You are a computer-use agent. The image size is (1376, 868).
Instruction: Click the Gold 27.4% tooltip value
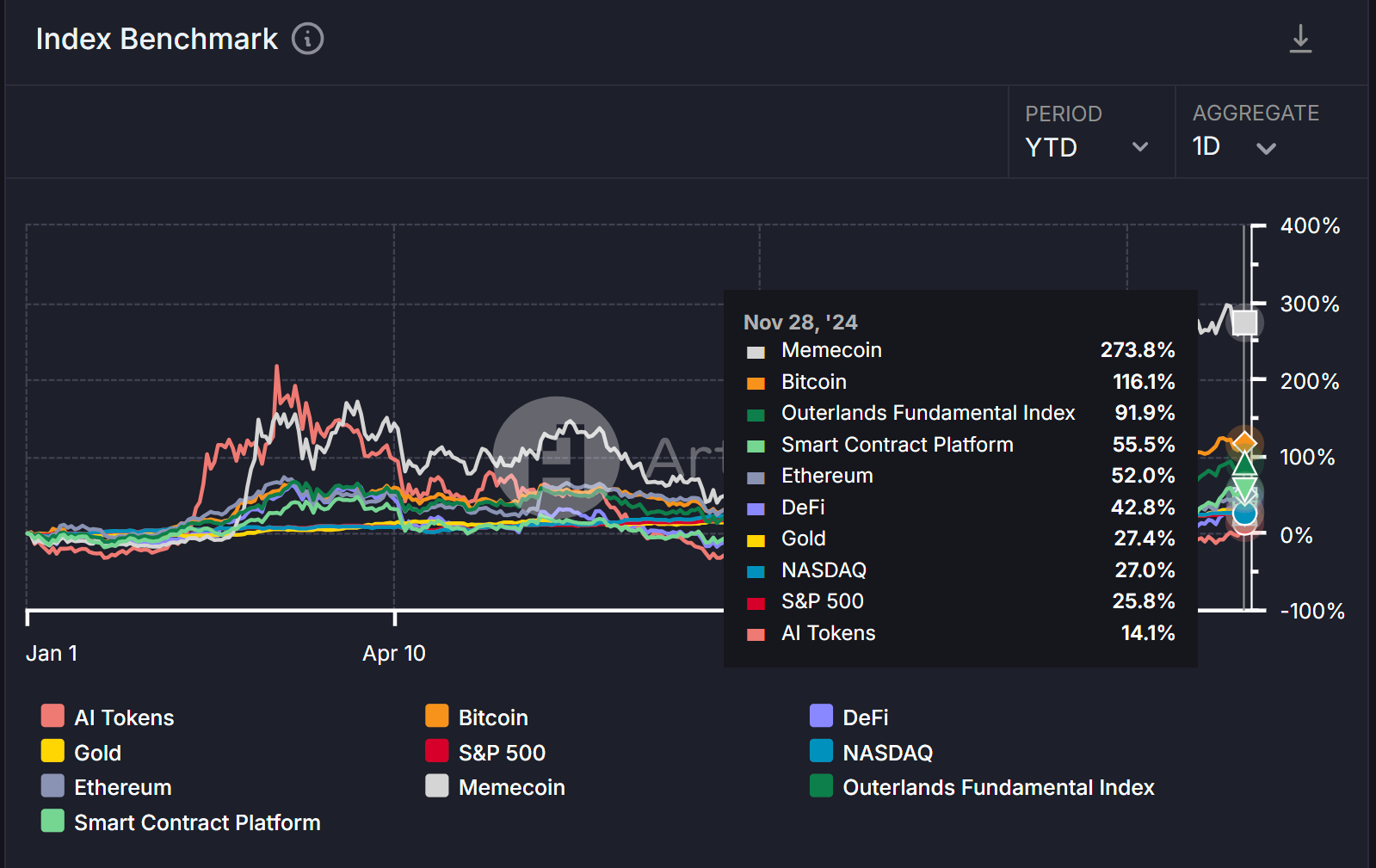[1145, 539]
